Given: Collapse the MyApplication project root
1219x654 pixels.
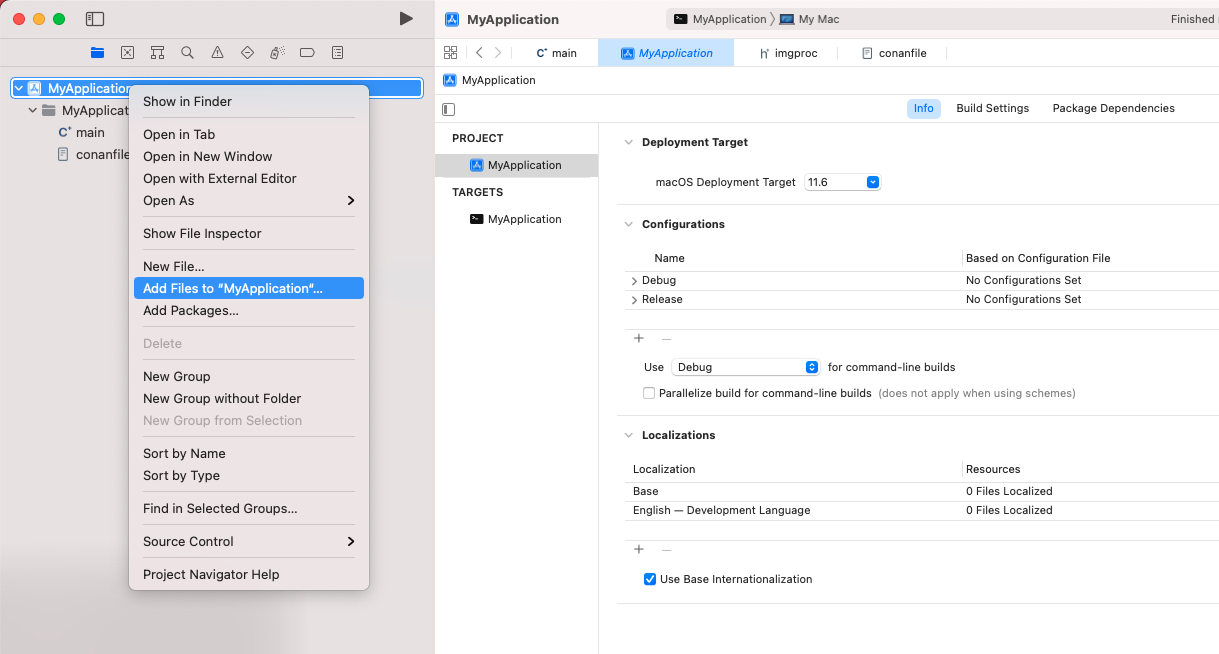Looking at the screenshot, I should pos(19,88).
